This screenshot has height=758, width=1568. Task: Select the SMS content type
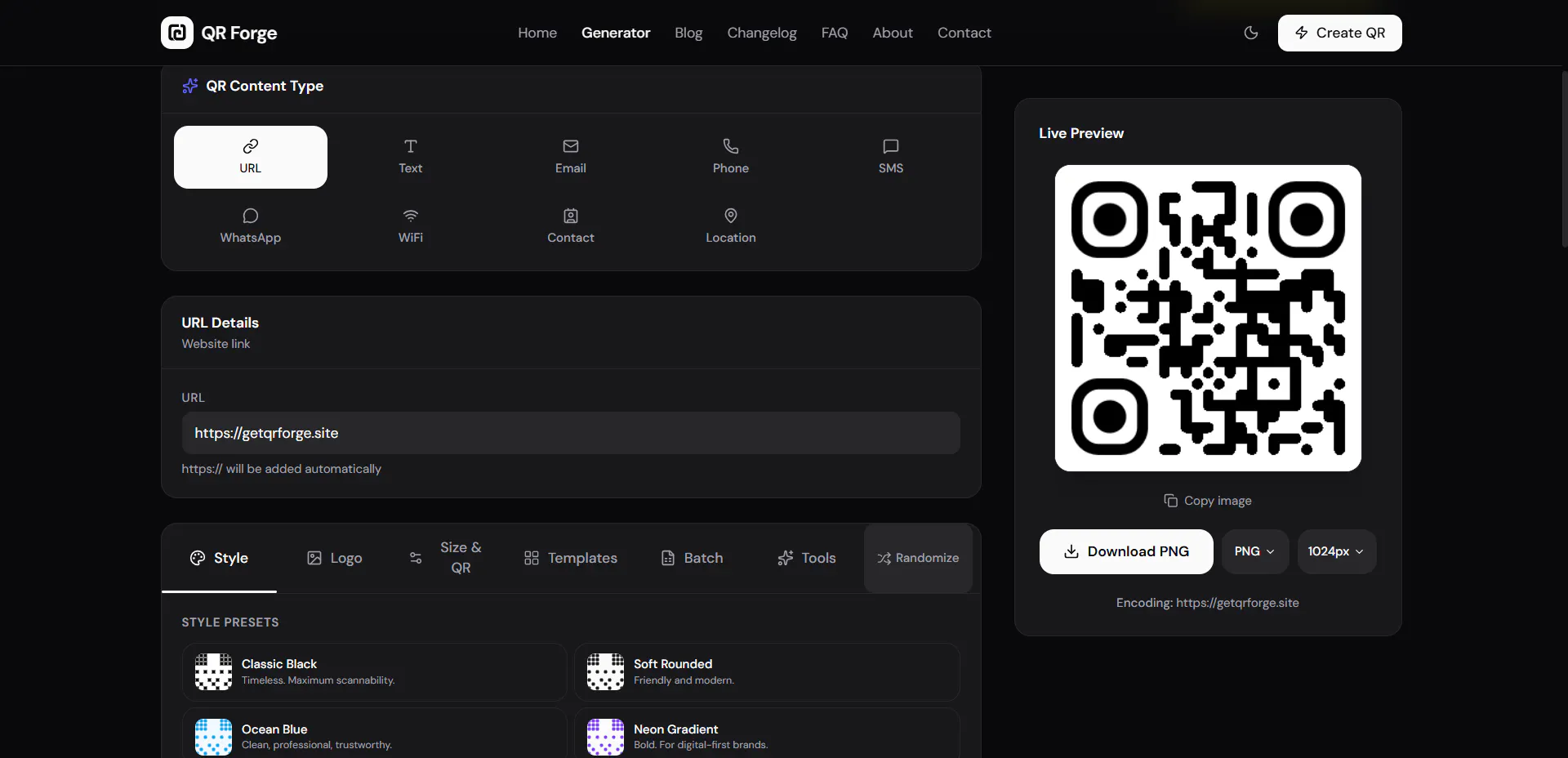pos(891,157)
